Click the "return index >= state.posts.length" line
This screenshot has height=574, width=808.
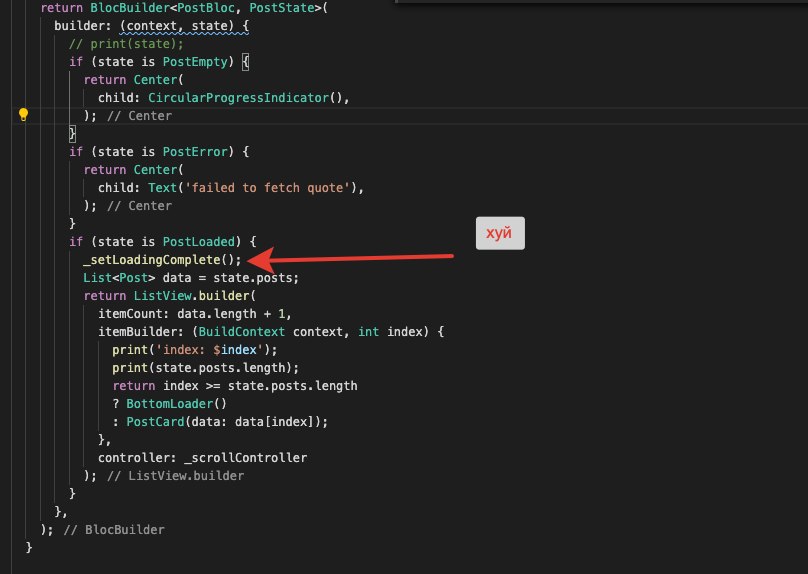pyautogui.click(x=235, y=386)
